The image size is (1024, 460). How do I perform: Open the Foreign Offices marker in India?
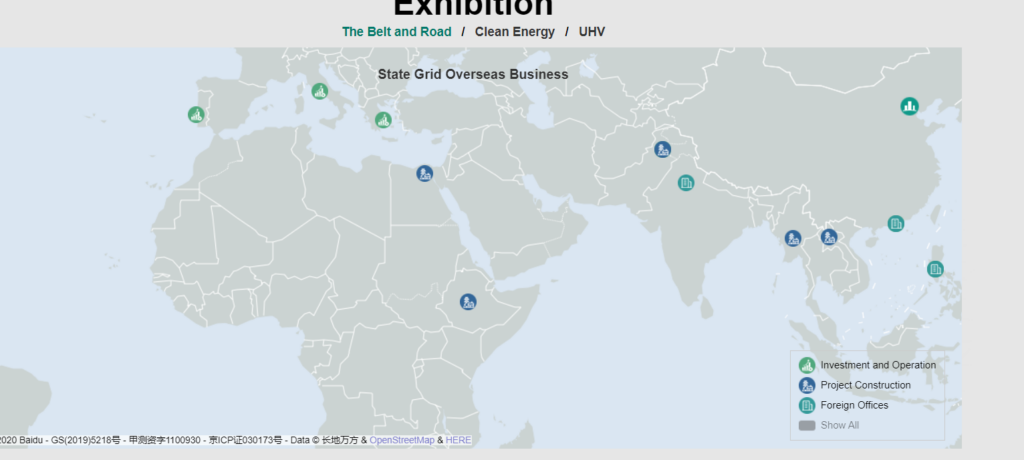686,183
